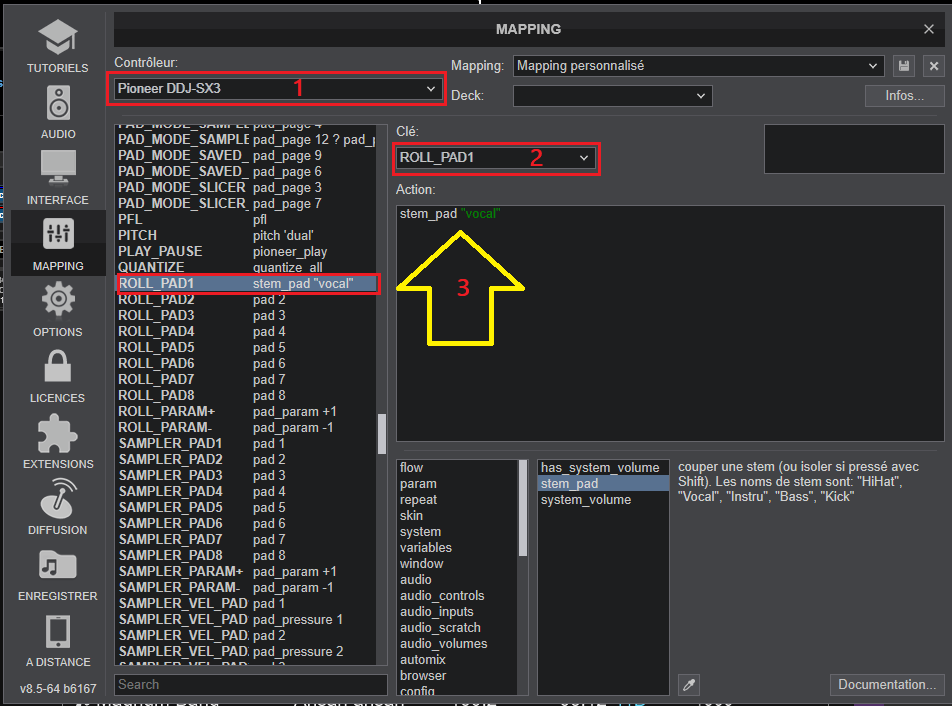The width and height of the screenshot is (952, 706).
Task: Open the Mapping personnalisé dropdown
Action: pyautogui.click(x=698, y=66)
